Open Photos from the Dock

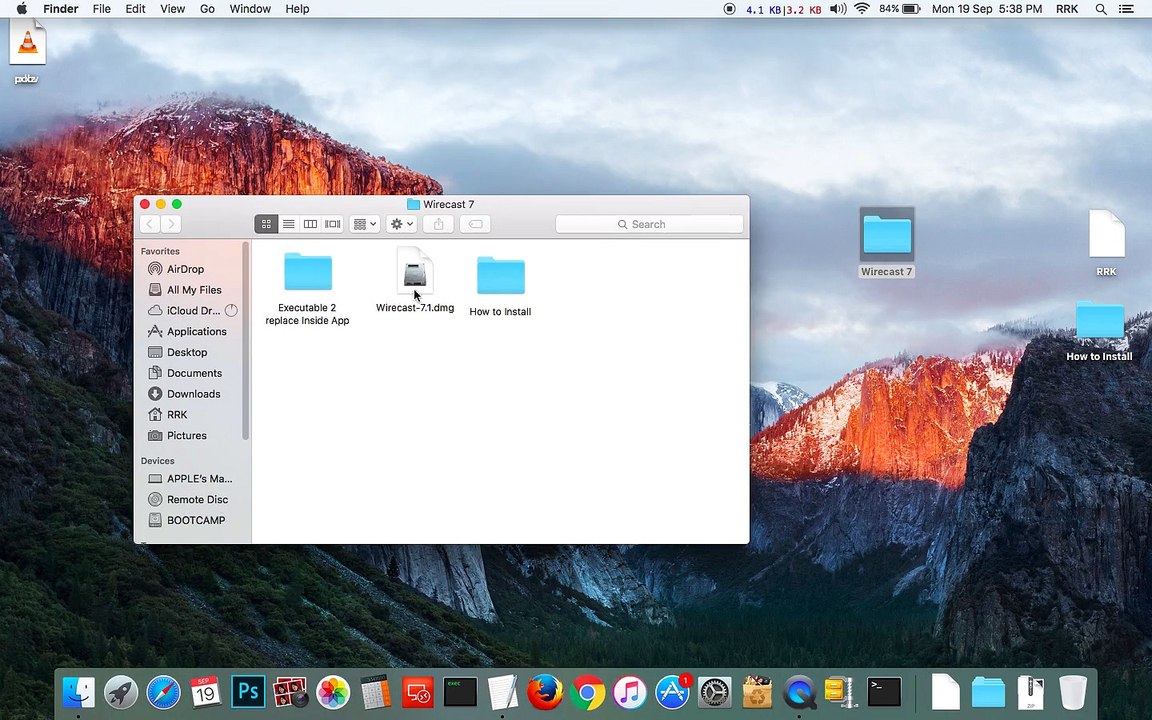point(333,692)
